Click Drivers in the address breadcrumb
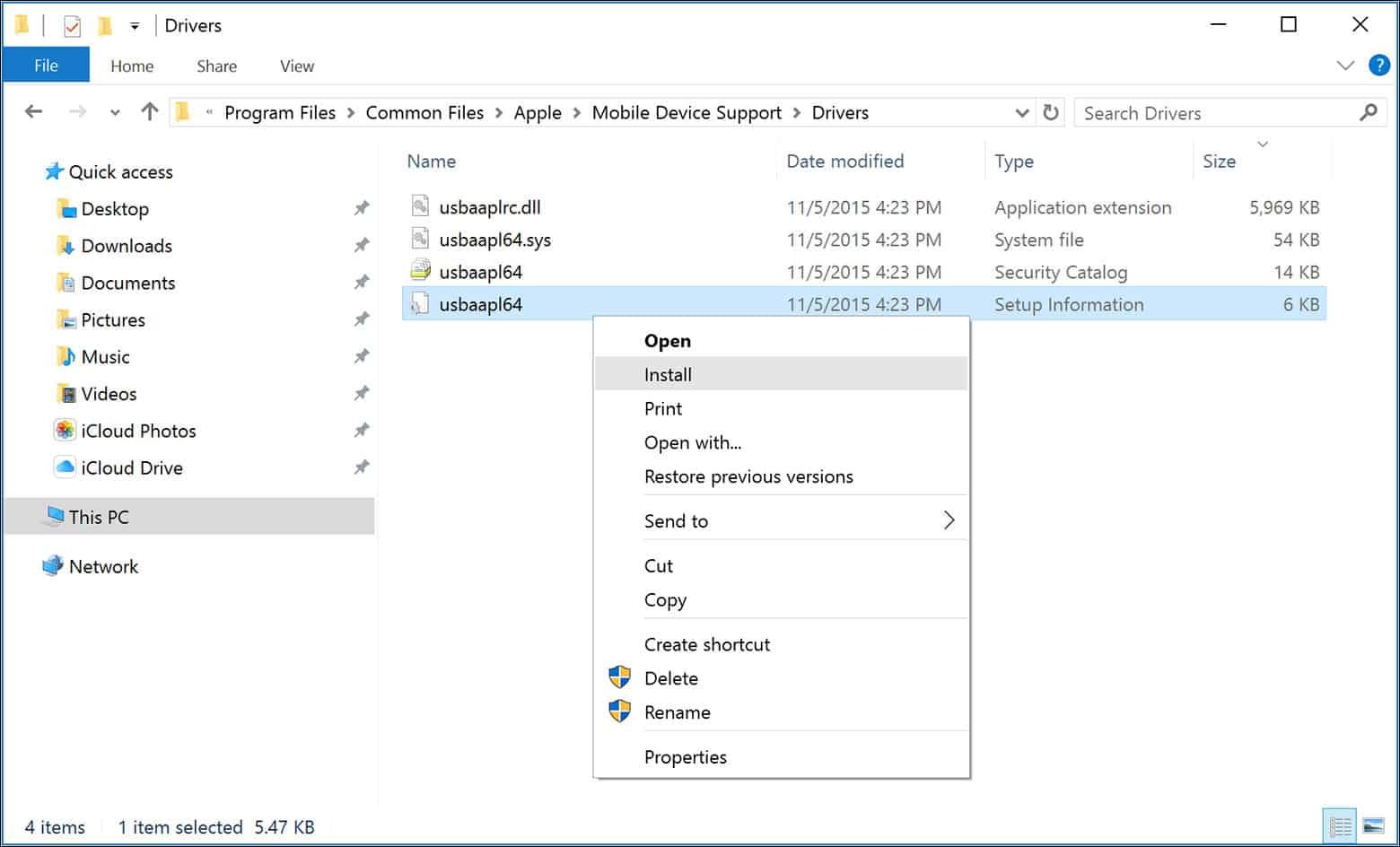 tap(840, 113)
